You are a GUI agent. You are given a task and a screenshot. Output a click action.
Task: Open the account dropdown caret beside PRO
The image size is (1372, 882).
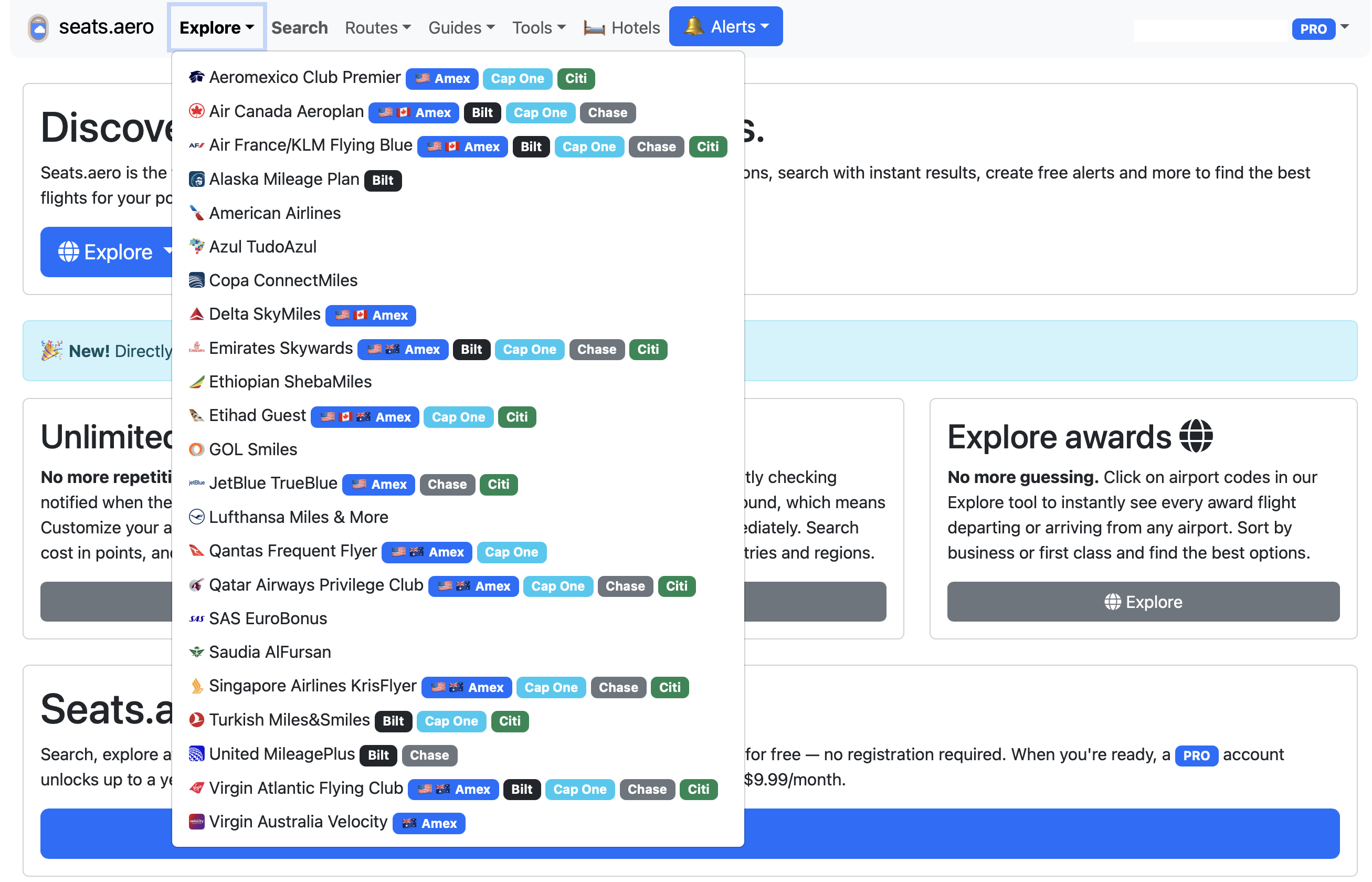coord(1345,26)
